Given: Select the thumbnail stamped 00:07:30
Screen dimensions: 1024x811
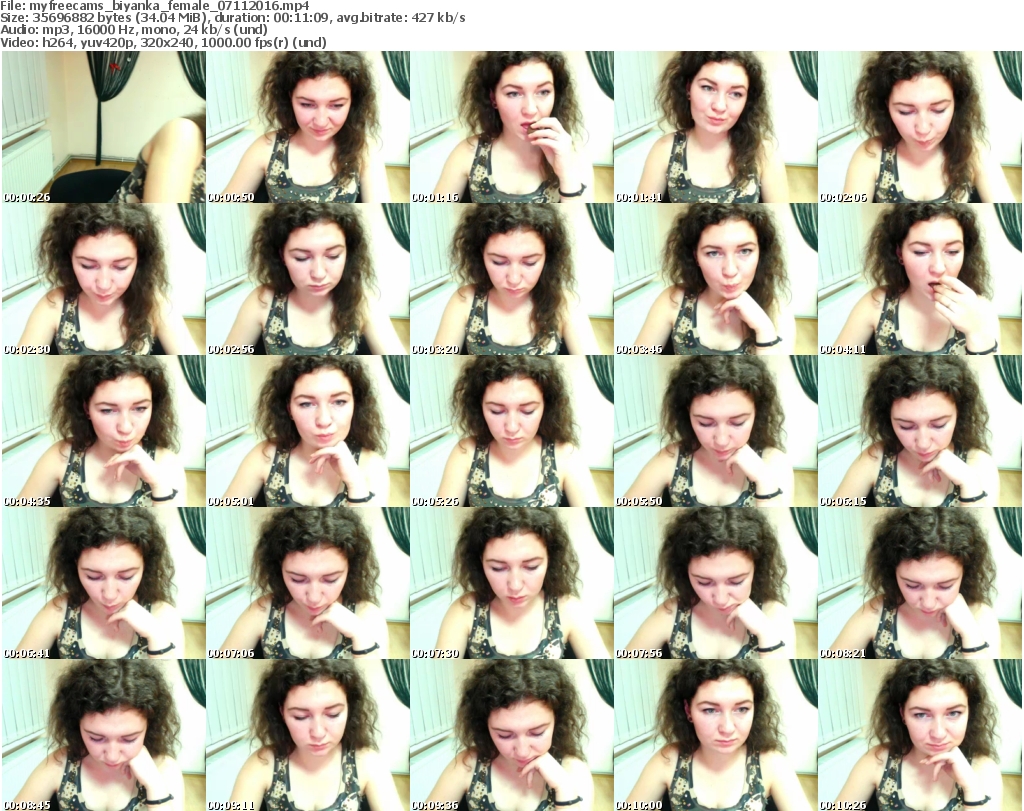Looking at the screenshot, I should pyautogui.click(x=511, y=583).
